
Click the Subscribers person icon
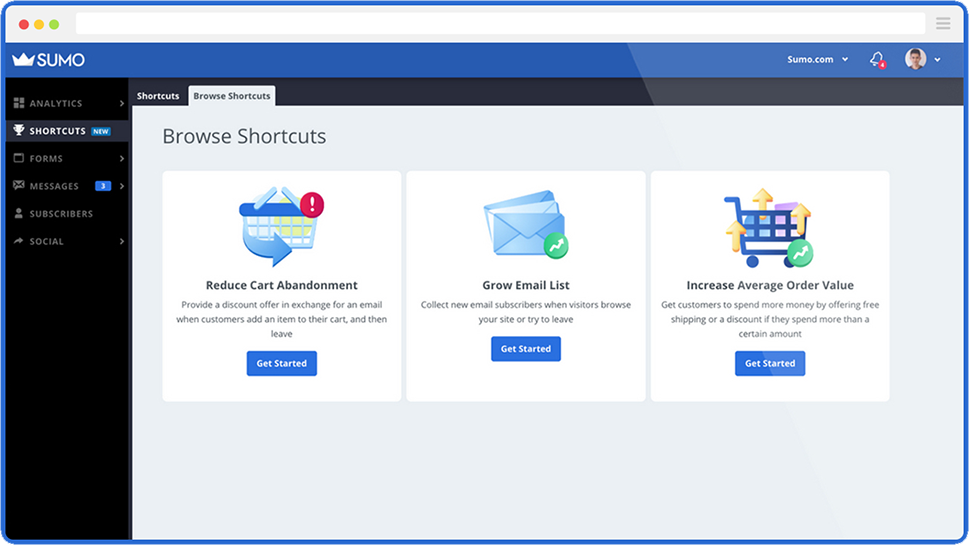(19, 213)
